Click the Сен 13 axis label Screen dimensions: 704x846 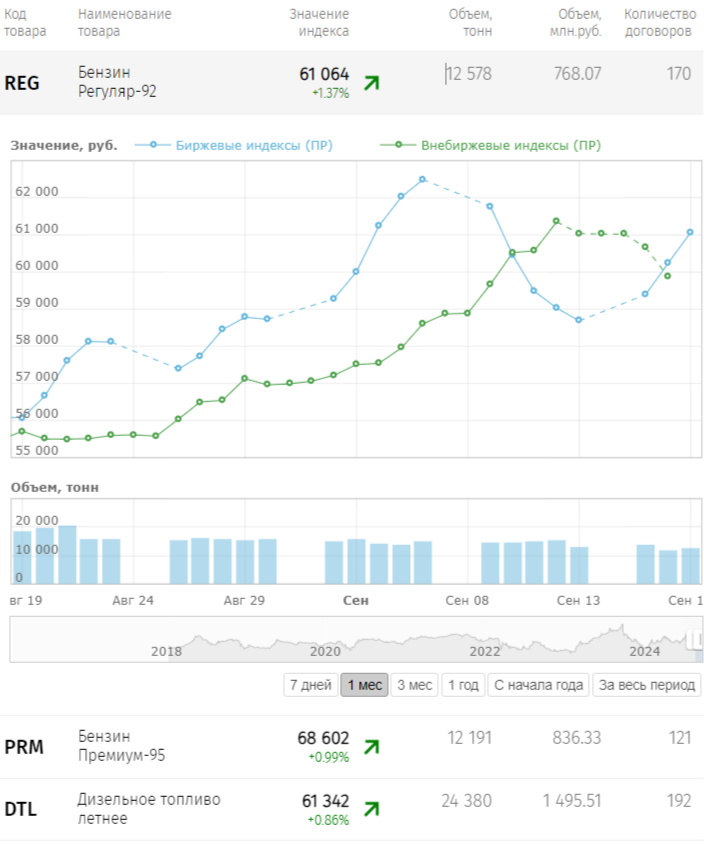[x=578, y=601]
